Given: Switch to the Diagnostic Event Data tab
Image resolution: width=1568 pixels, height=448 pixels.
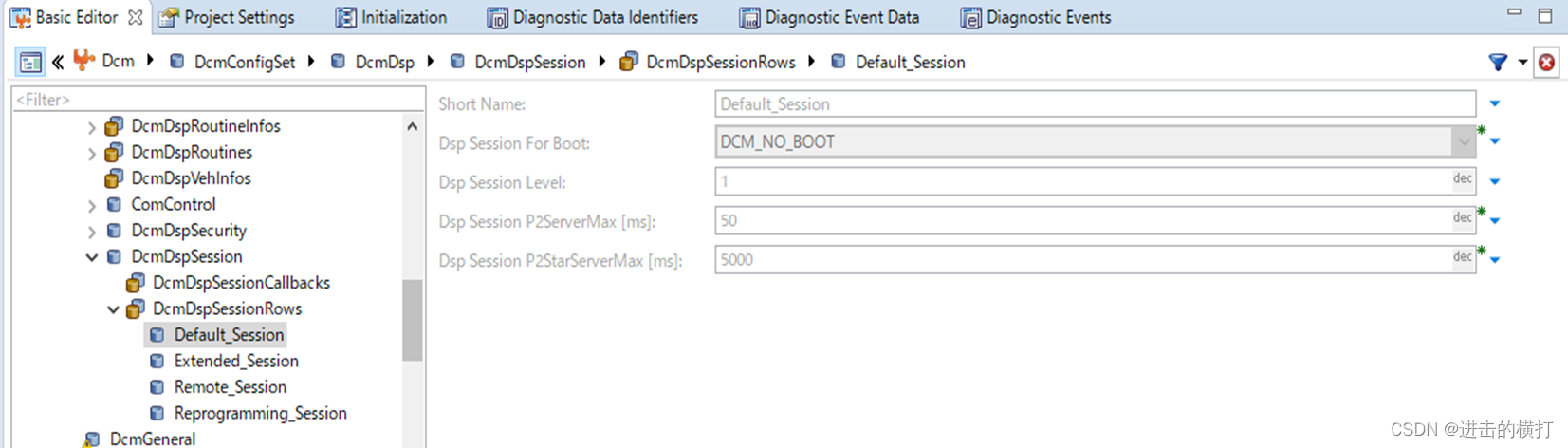Looking at the screenshot, I should click(829, 17).
